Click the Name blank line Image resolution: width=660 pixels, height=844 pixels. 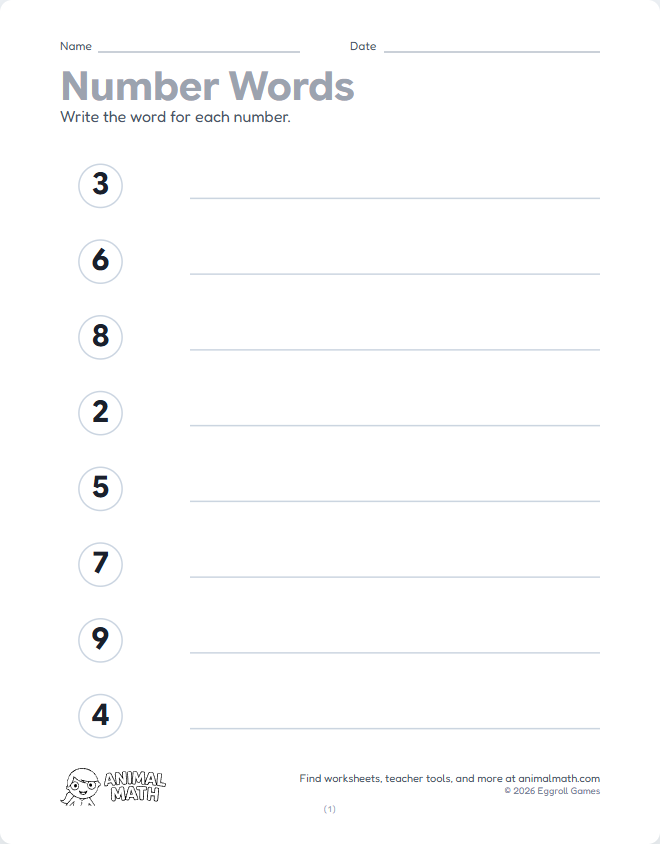click(198, 48)
